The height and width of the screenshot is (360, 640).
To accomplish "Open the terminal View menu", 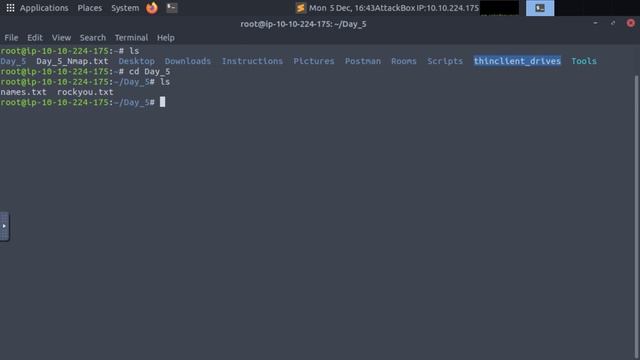I will [x=61, y=38].
